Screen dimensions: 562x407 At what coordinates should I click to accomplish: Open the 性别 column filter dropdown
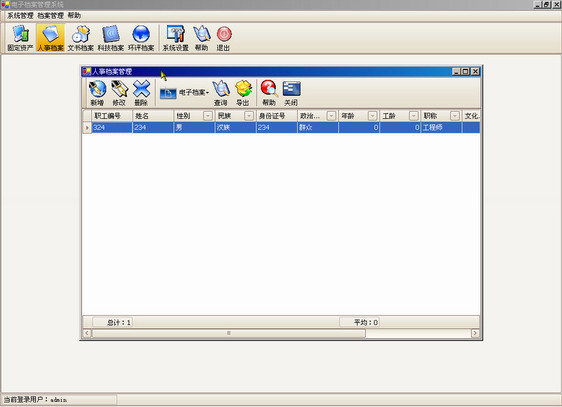(208, 116)
